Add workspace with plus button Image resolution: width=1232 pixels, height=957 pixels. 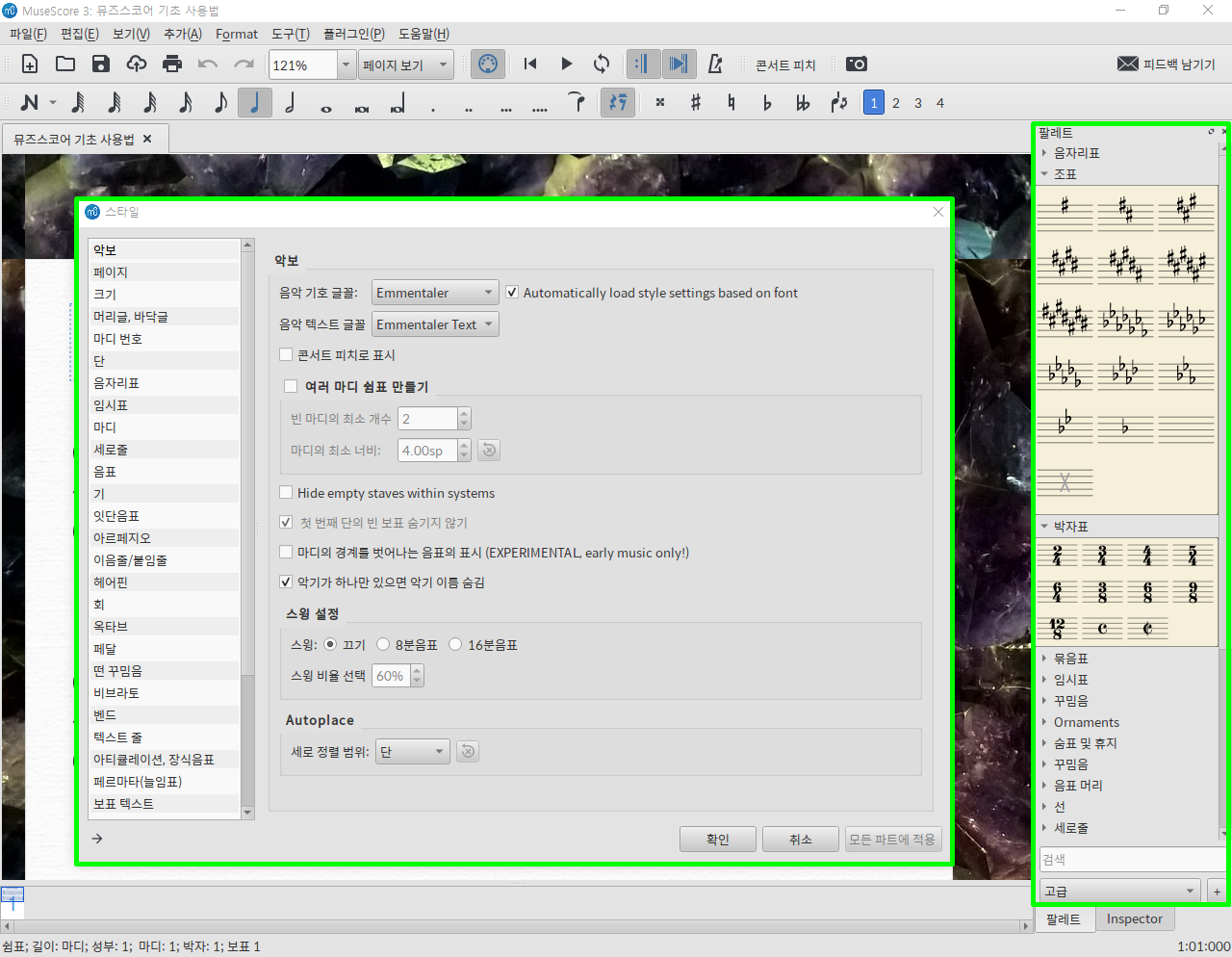click(1217, 892)
